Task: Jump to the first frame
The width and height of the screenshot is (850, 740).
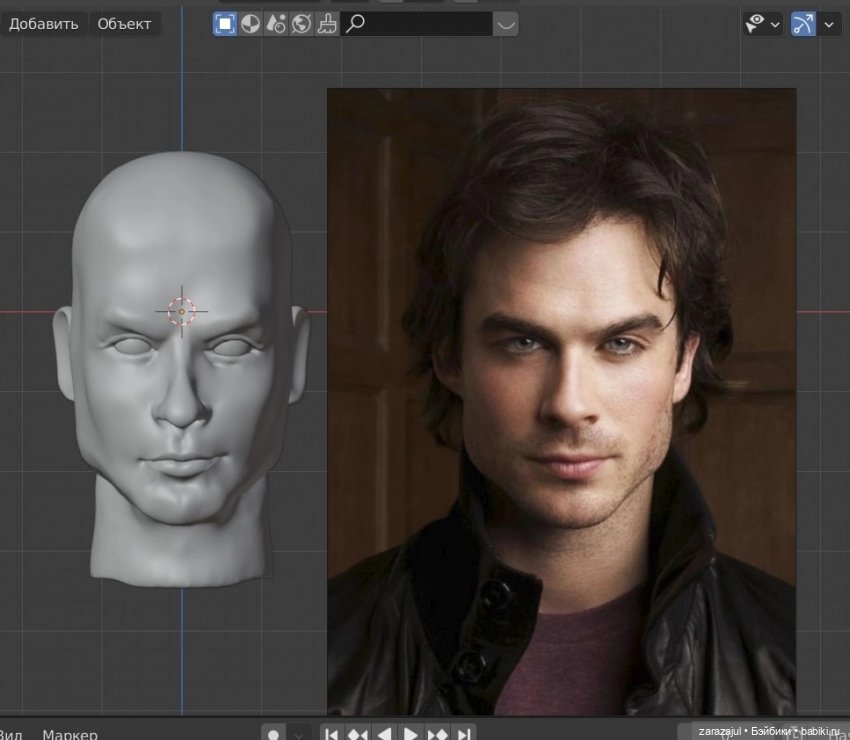Action: click(332, 734)
